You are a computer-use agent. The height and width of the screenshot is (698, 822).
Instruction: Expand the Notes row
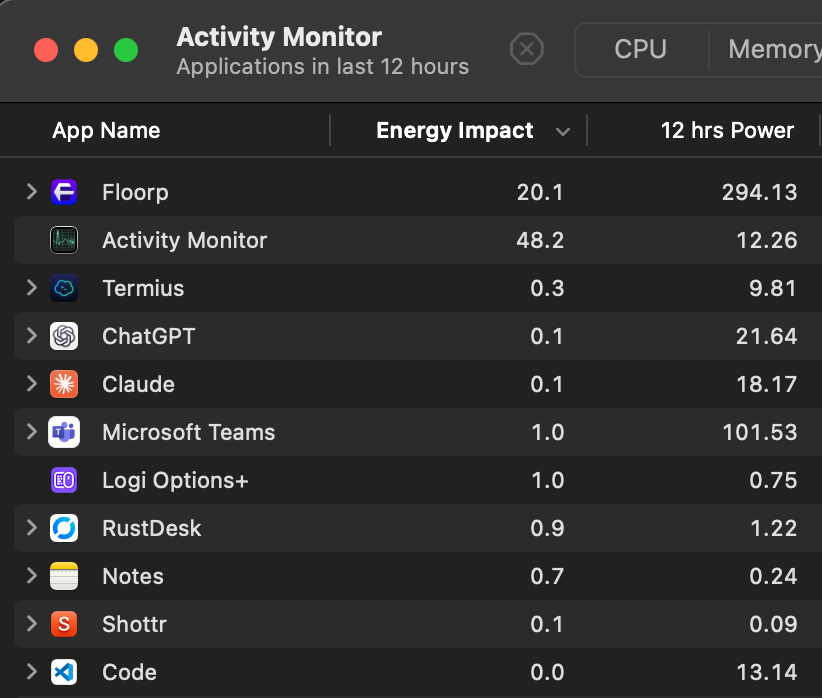click(x=31, y=576)
